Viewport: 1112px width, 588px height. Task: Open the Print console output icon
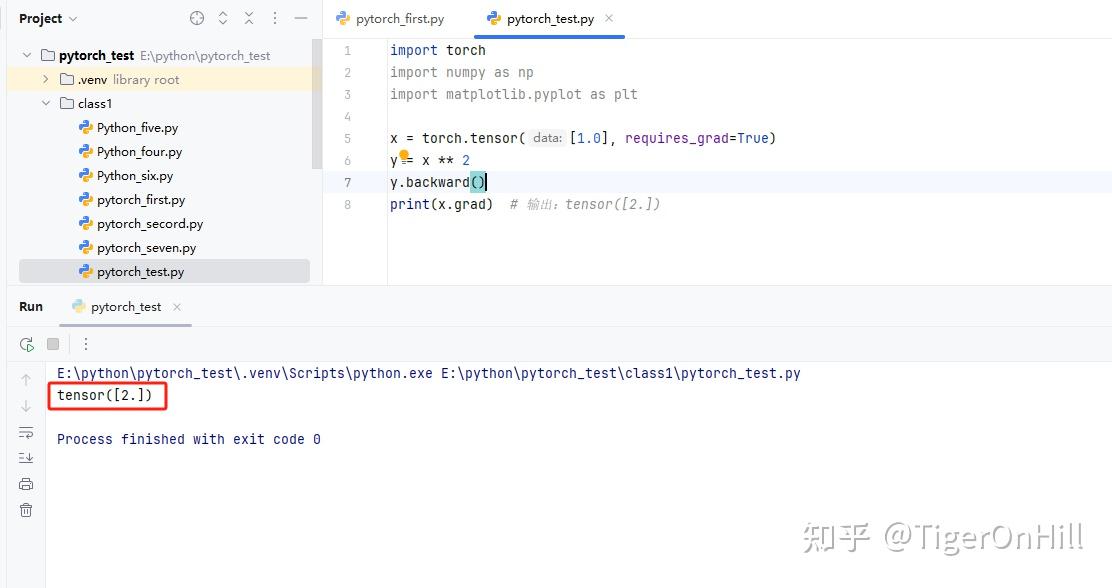25,483
